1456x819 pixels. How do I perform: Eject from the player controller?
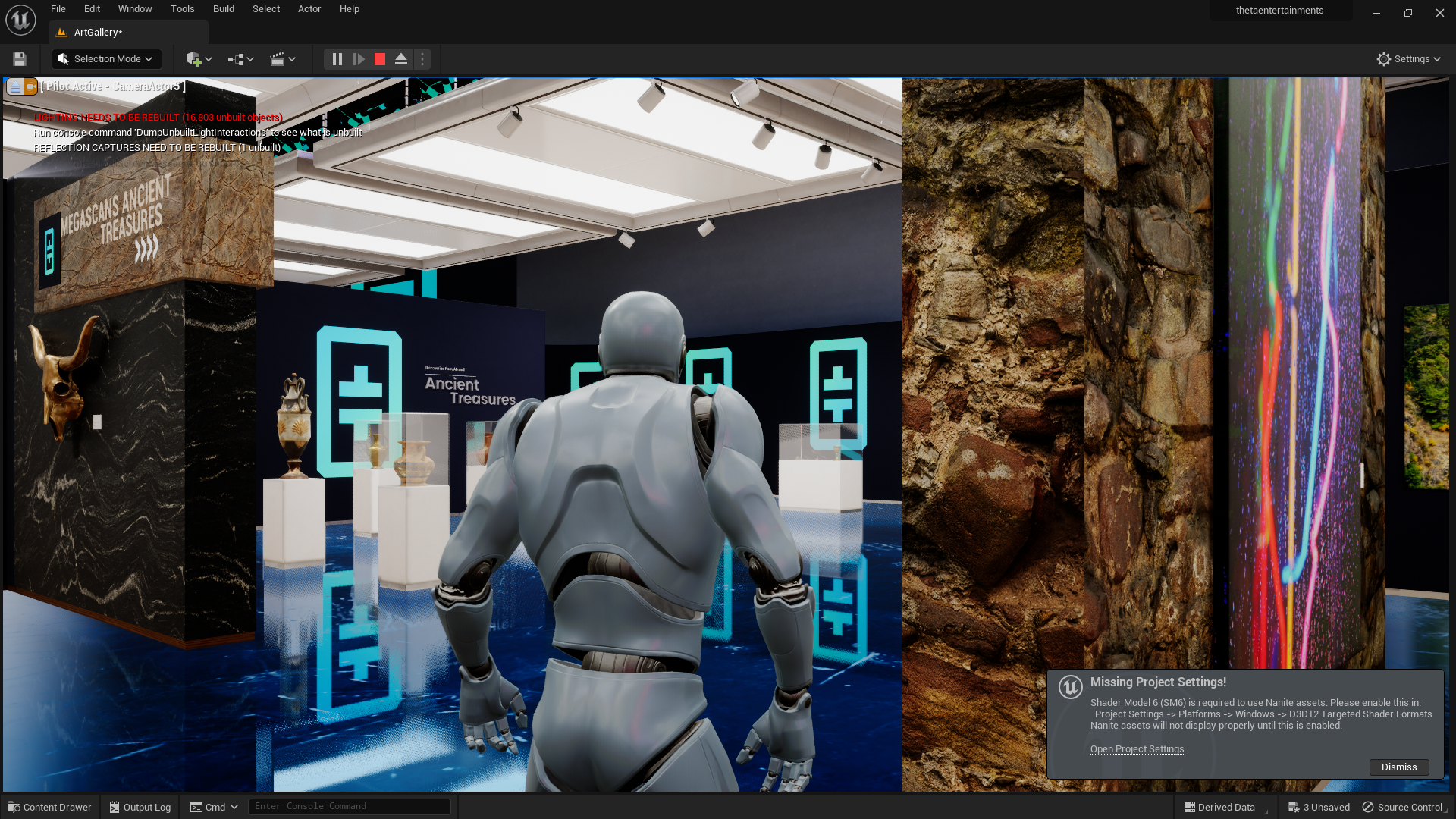click(x=401, y=59)
